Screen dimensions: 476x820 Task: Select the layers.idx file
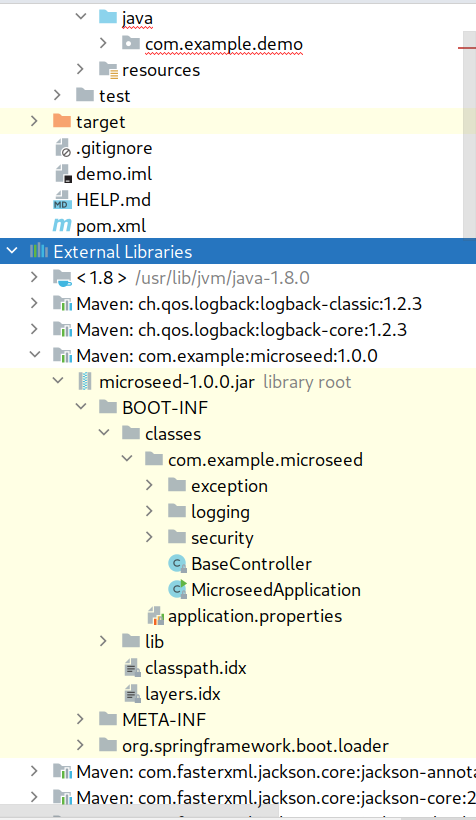(183, 694)
